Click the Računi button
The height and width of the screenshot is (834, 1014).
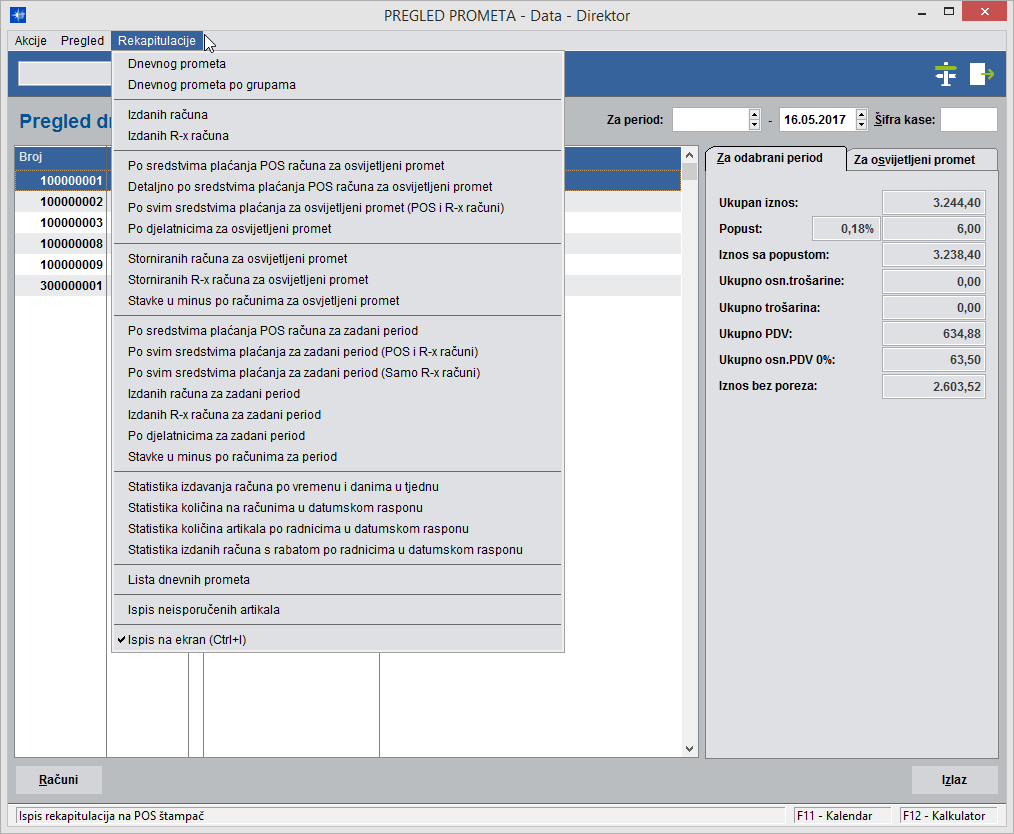(58, 780)
